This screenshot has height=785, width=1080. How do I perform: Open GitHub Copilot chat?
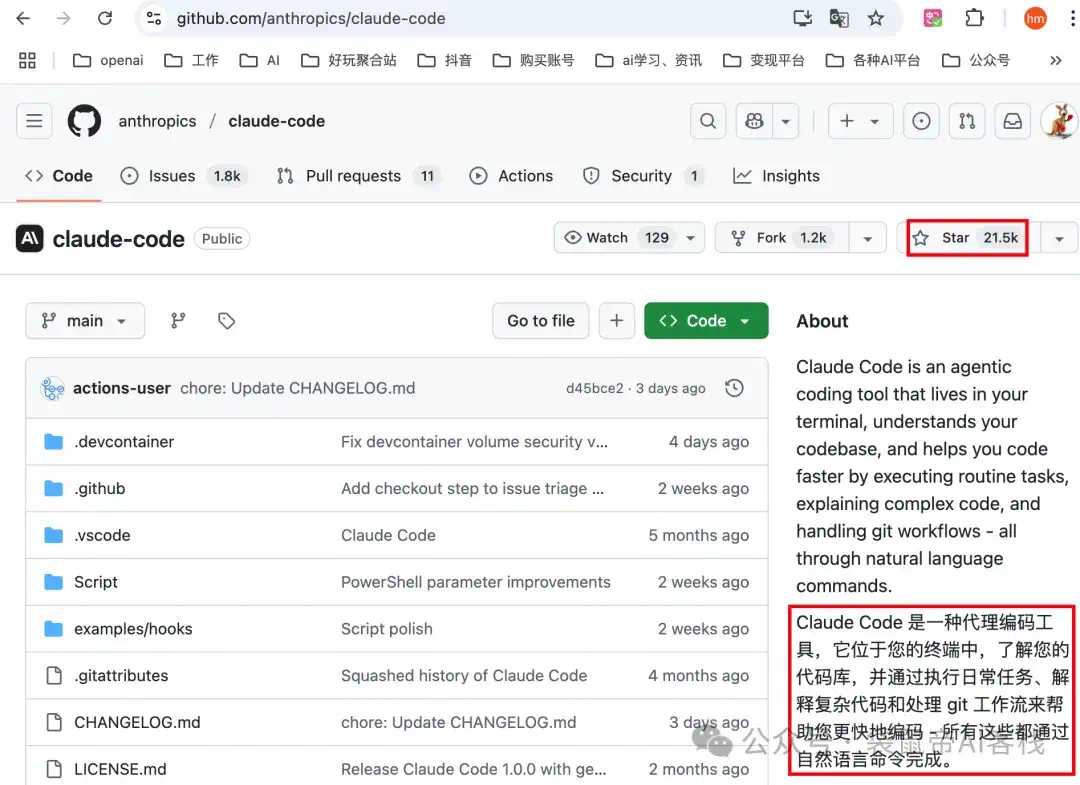click(754, 121)
